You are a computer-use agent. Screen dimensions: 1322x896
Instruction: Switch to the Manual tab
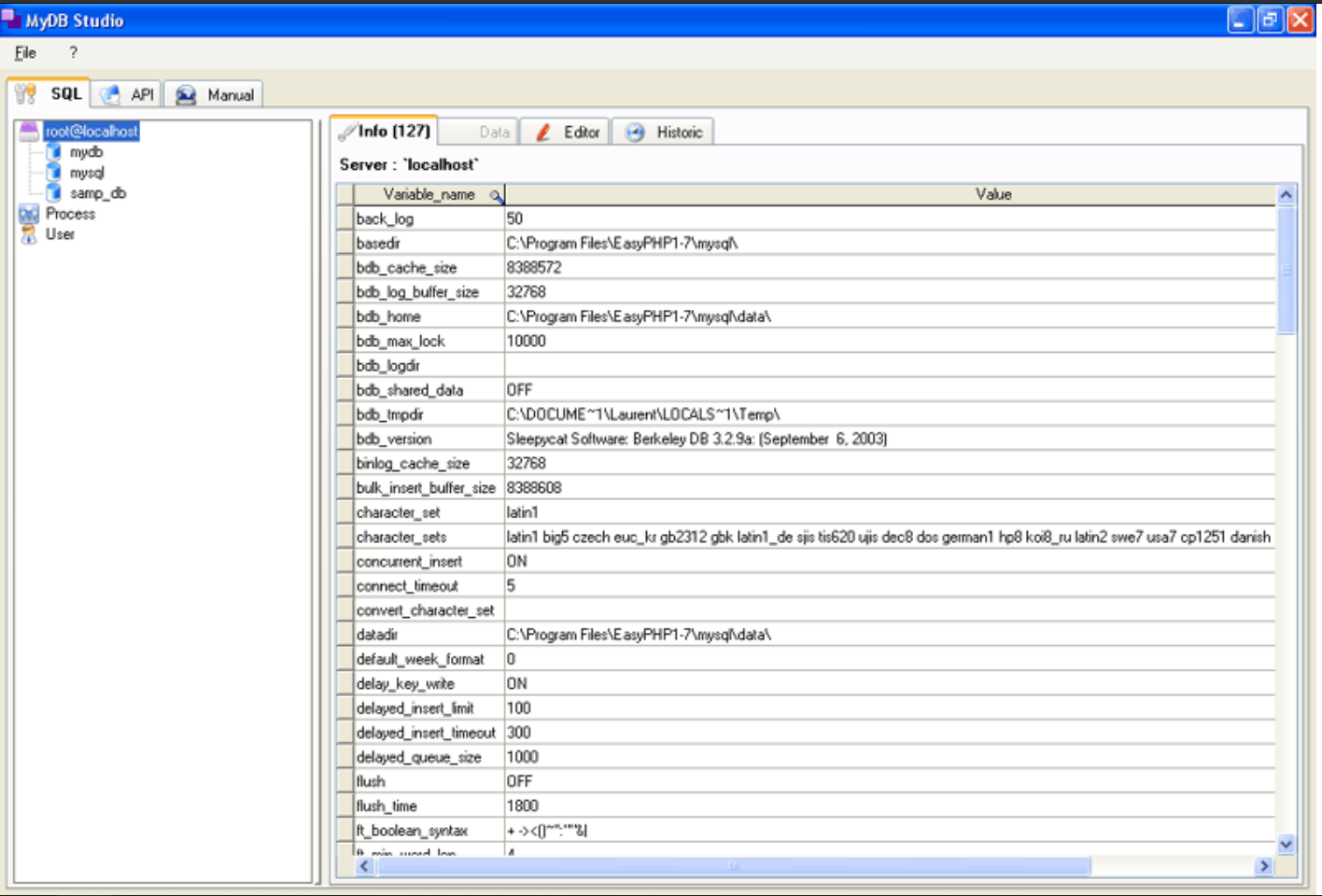coord(214,94)
